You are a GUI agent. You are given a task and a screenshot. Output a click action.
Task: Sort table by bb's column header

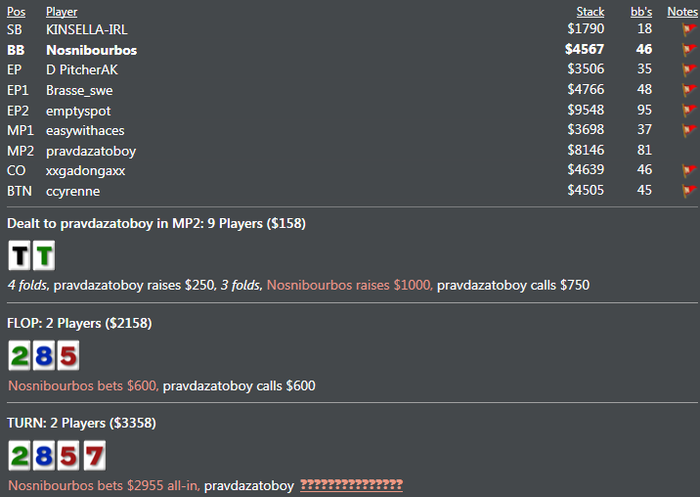641,12
